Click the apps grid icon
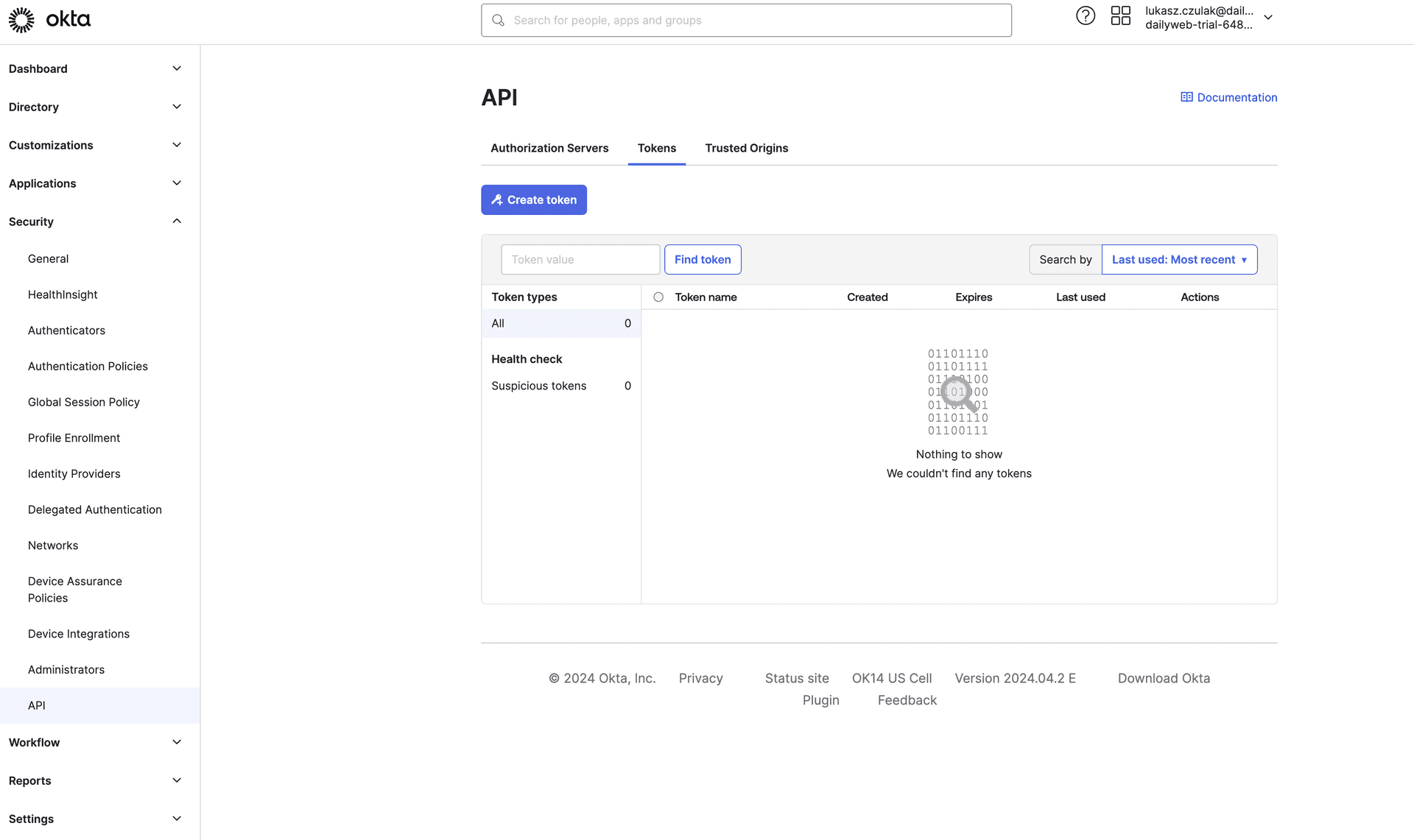 pos(1120,18)
